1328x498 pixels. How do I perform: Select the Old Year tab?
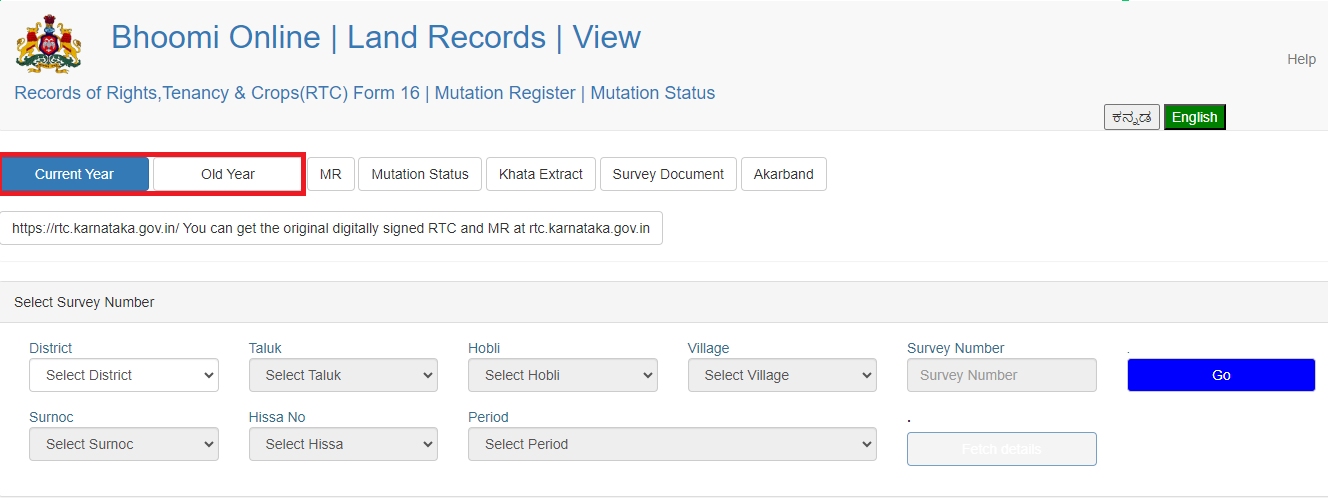click(227, 174)
